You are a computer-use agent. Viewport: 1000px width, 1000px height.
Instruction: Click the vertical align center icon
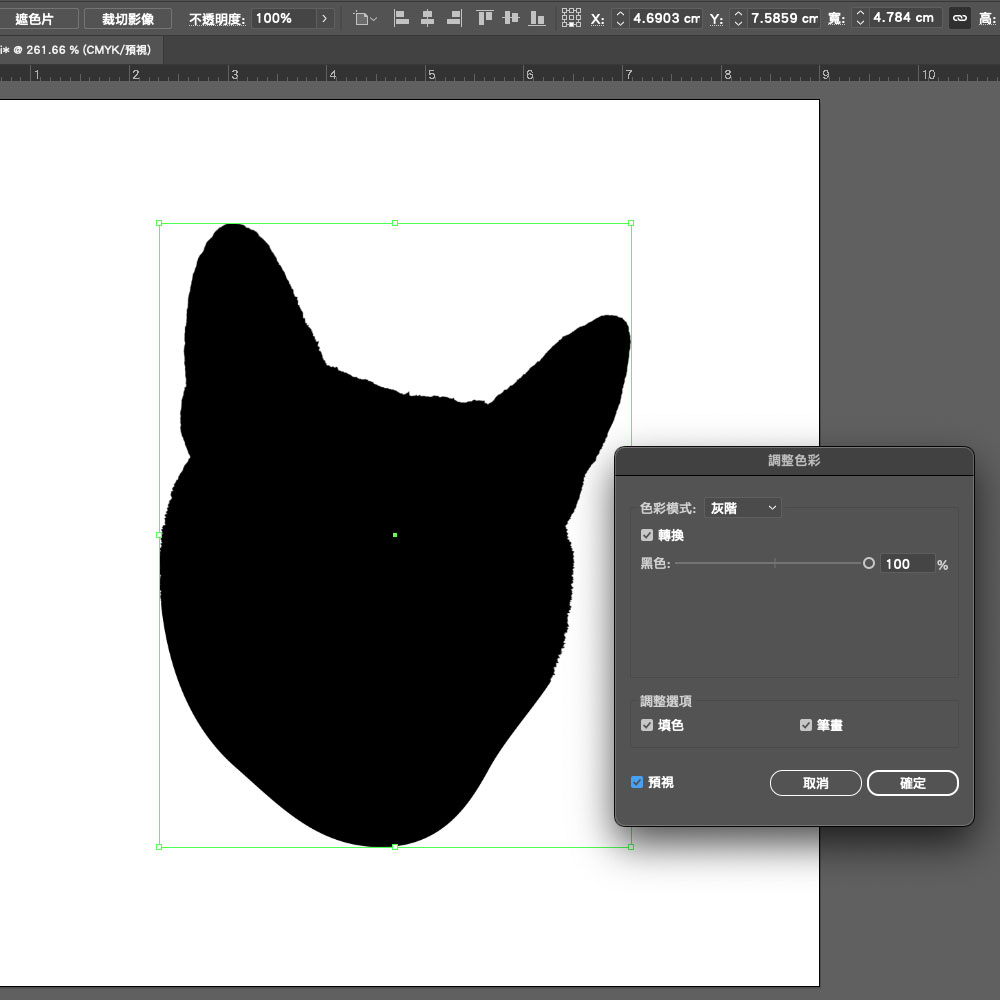[x=511, y=18]
